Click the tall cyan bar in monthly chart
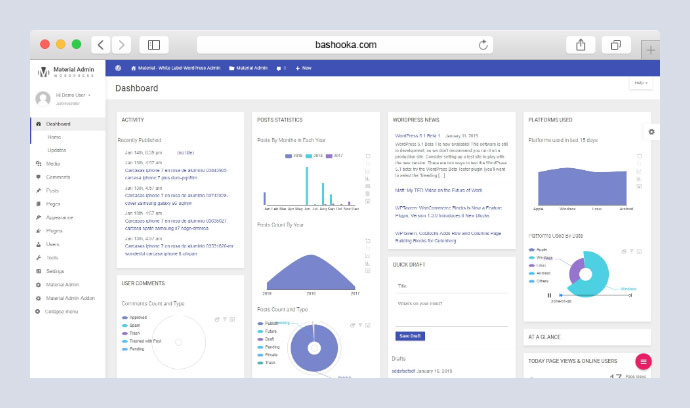The width and height of the screenshot is (690, 408). coord(307,186)
